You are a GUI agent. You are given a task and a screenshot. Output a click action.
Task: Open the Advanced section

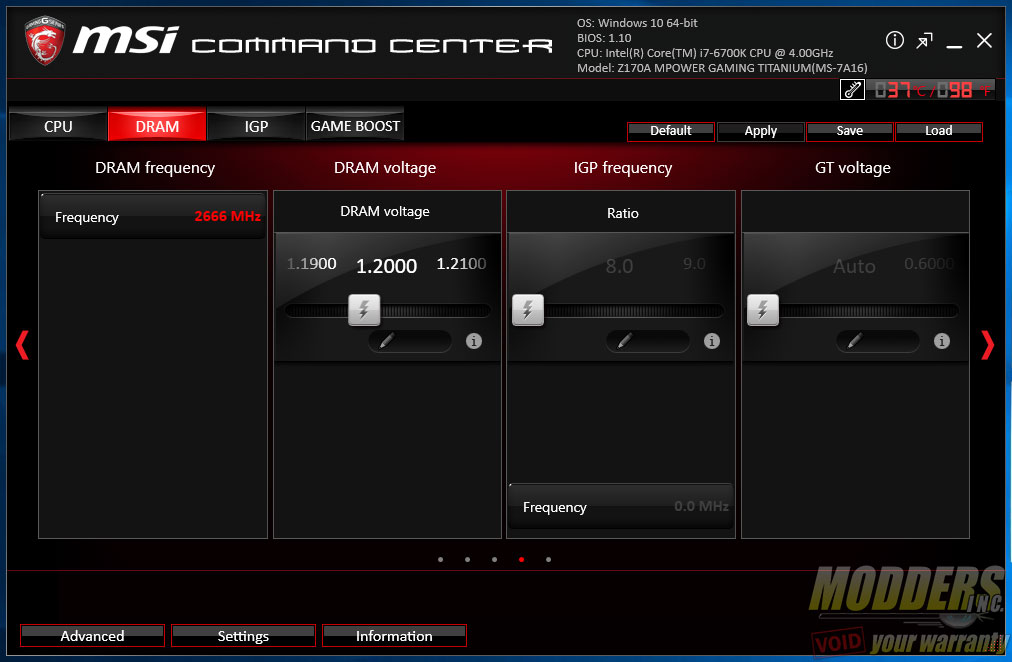coord(92,636)
